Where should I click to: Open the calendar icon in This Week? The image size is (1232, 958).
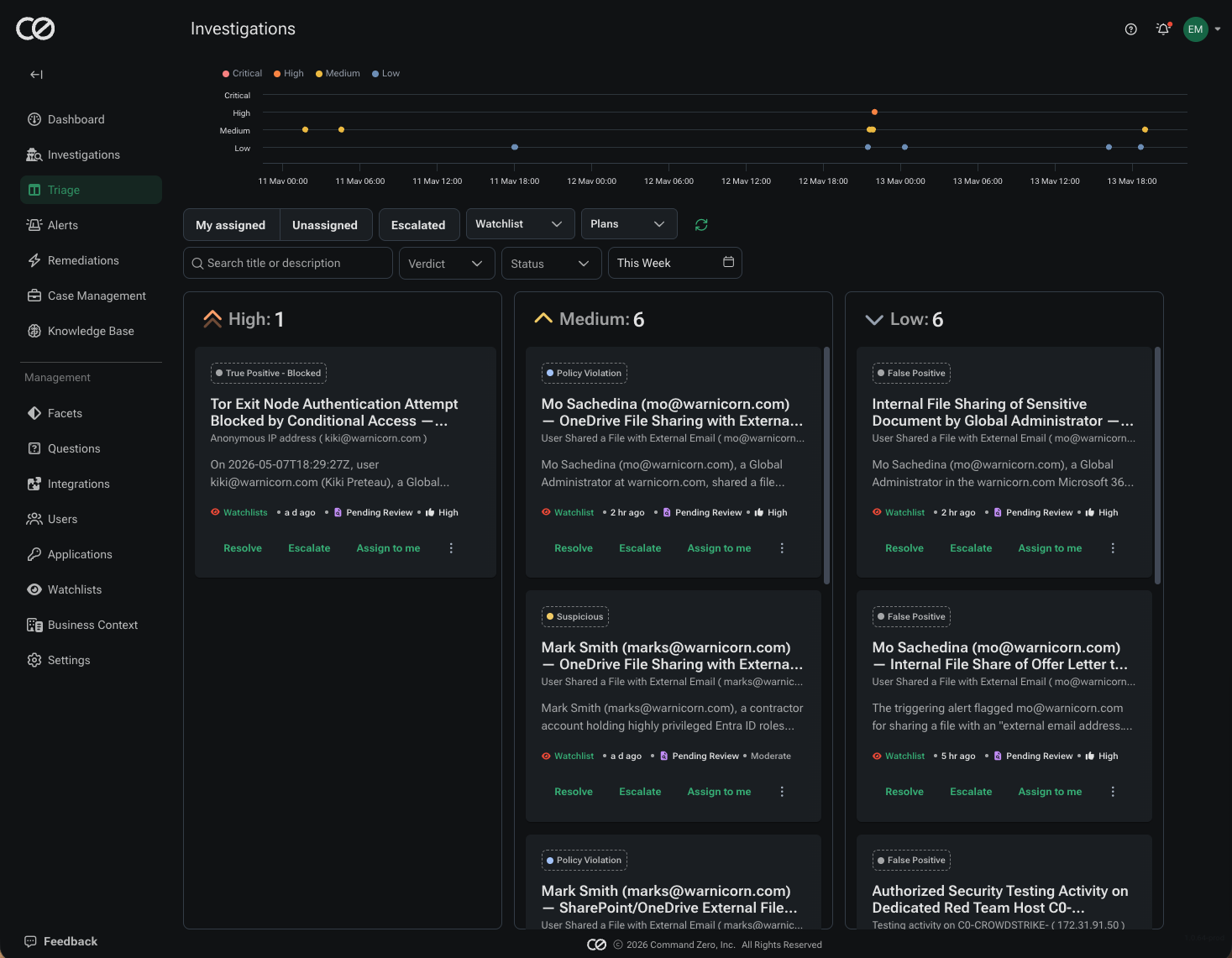728,262
